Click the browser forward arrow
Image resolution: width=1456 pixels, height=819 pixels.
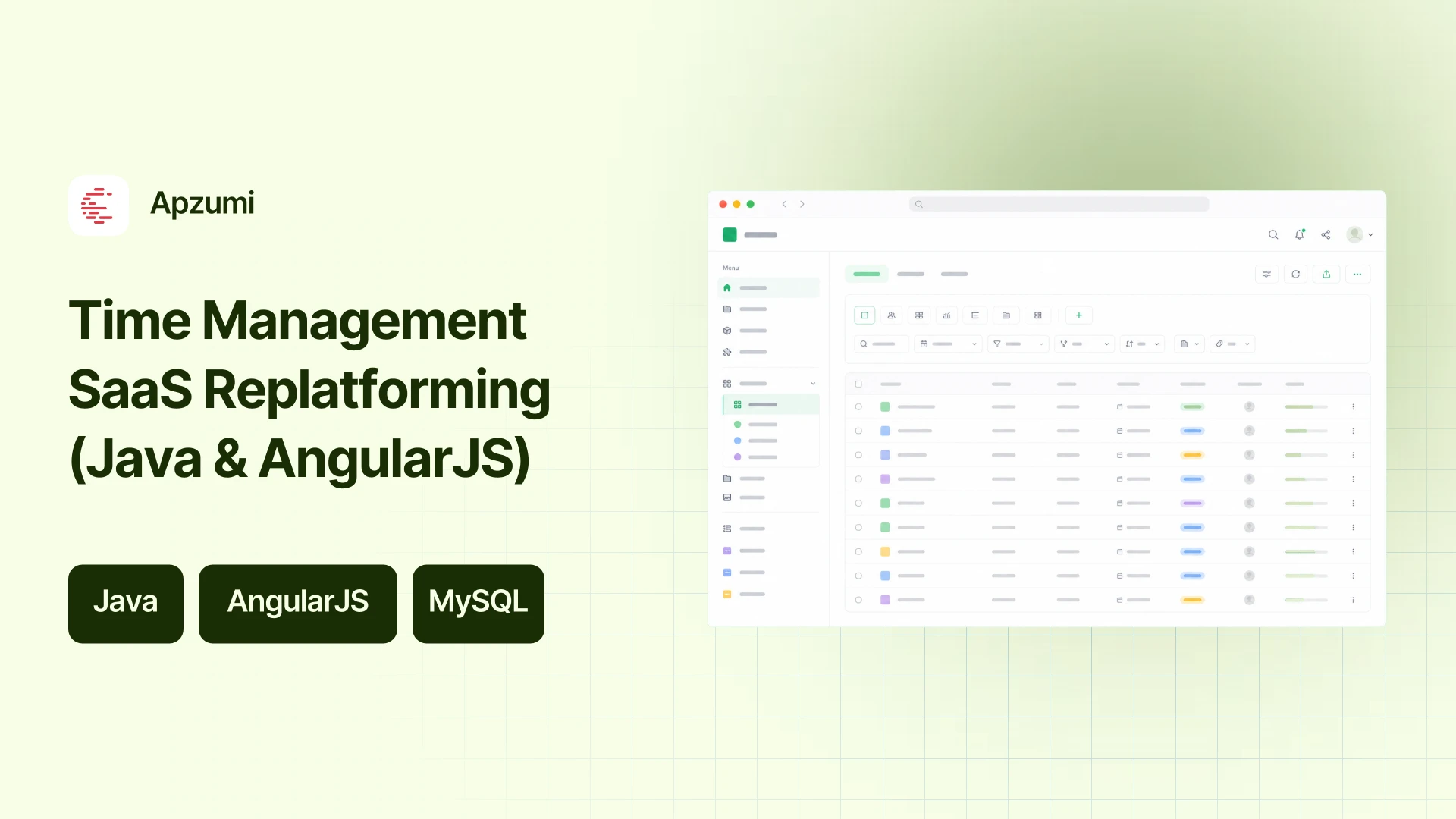(x=802, y=204)
